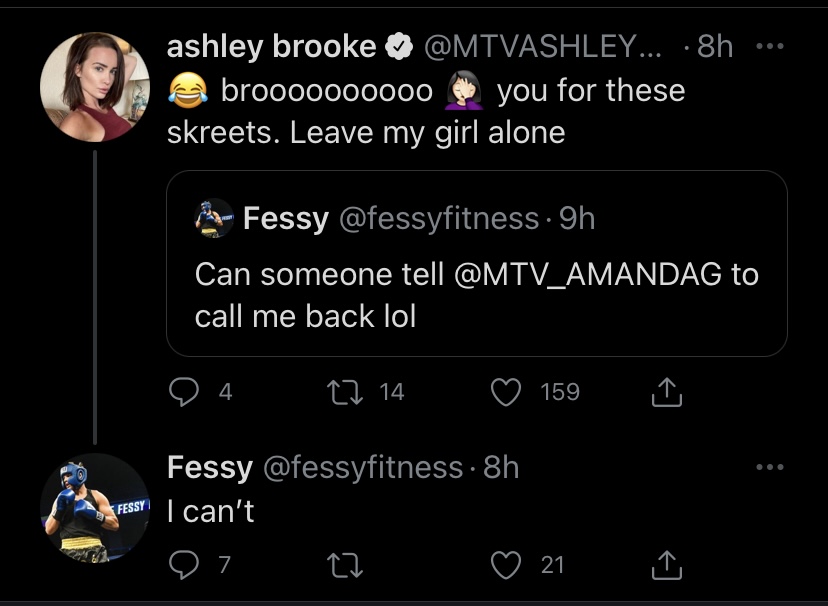Open Fessy's small avatar in quoted tweet

[214, 218]
